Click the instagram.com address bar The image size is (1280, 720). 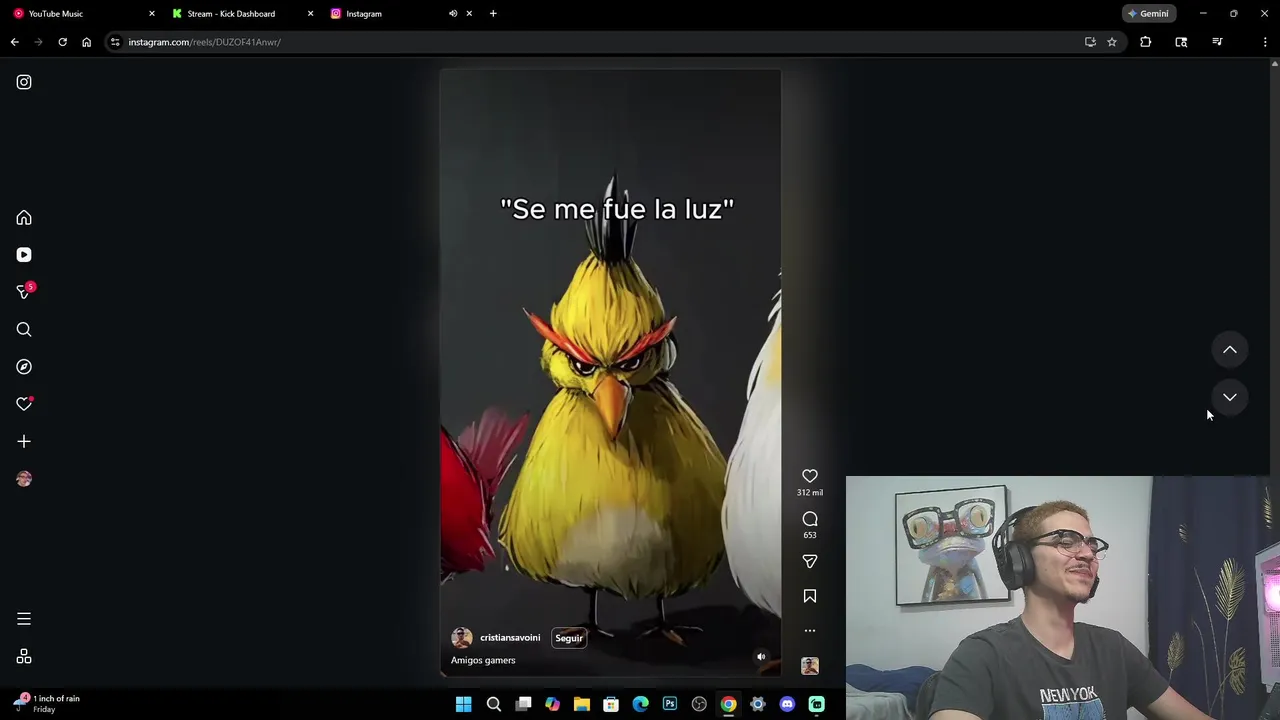[600, 42]
